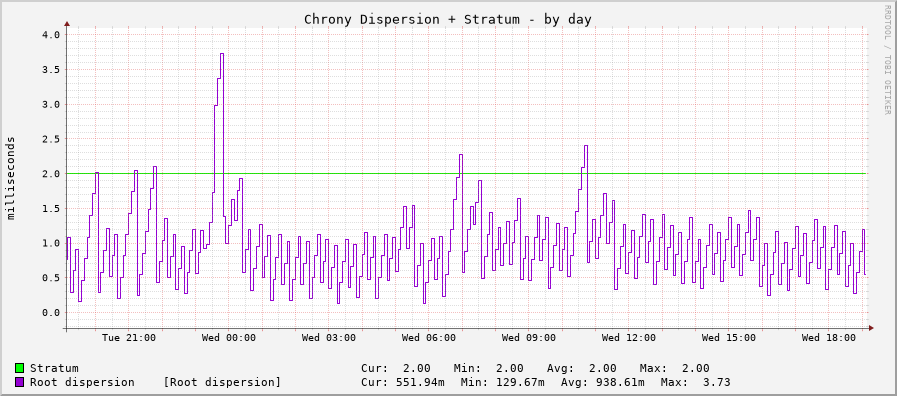
Task: Click the purple Root dispersion legend swatch
Action: click(20, 382)
